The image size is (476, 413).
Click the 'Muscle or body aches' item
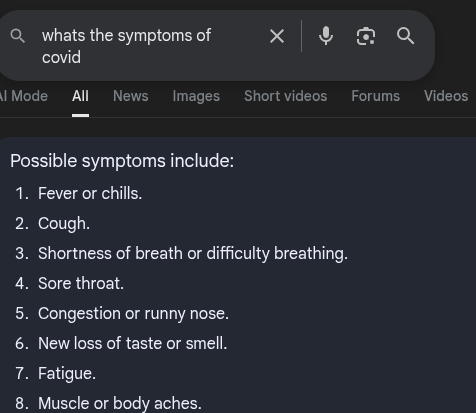tap(120, 403)
